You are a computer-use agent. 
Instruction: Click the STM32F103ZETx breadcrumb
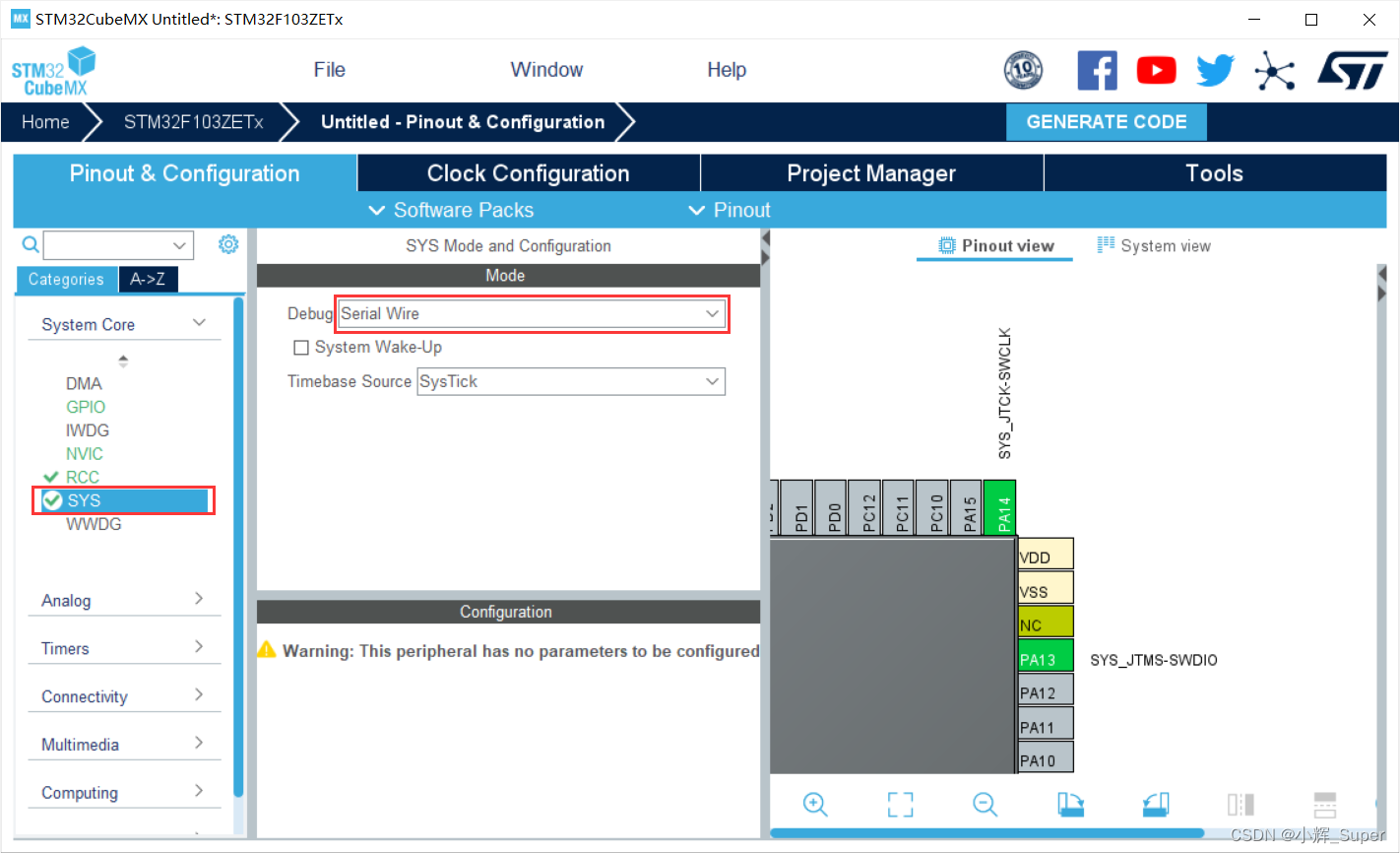[x=194, y=122]
